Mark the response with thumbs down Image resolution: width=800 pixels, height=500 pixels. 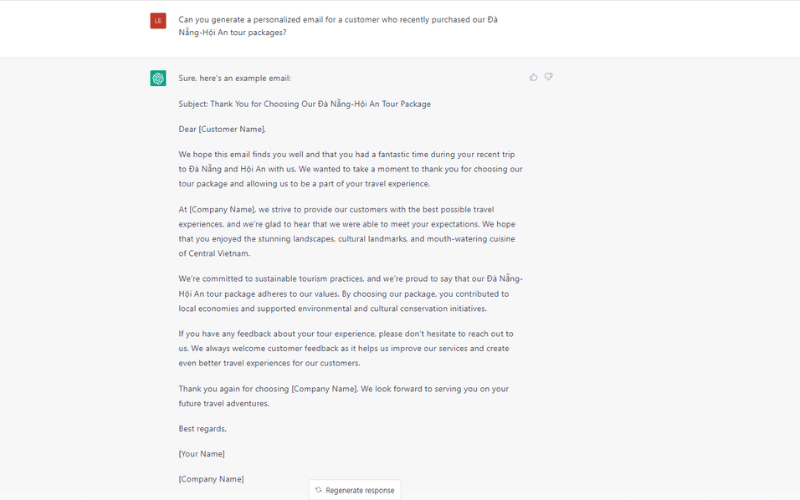pos(548,77)
